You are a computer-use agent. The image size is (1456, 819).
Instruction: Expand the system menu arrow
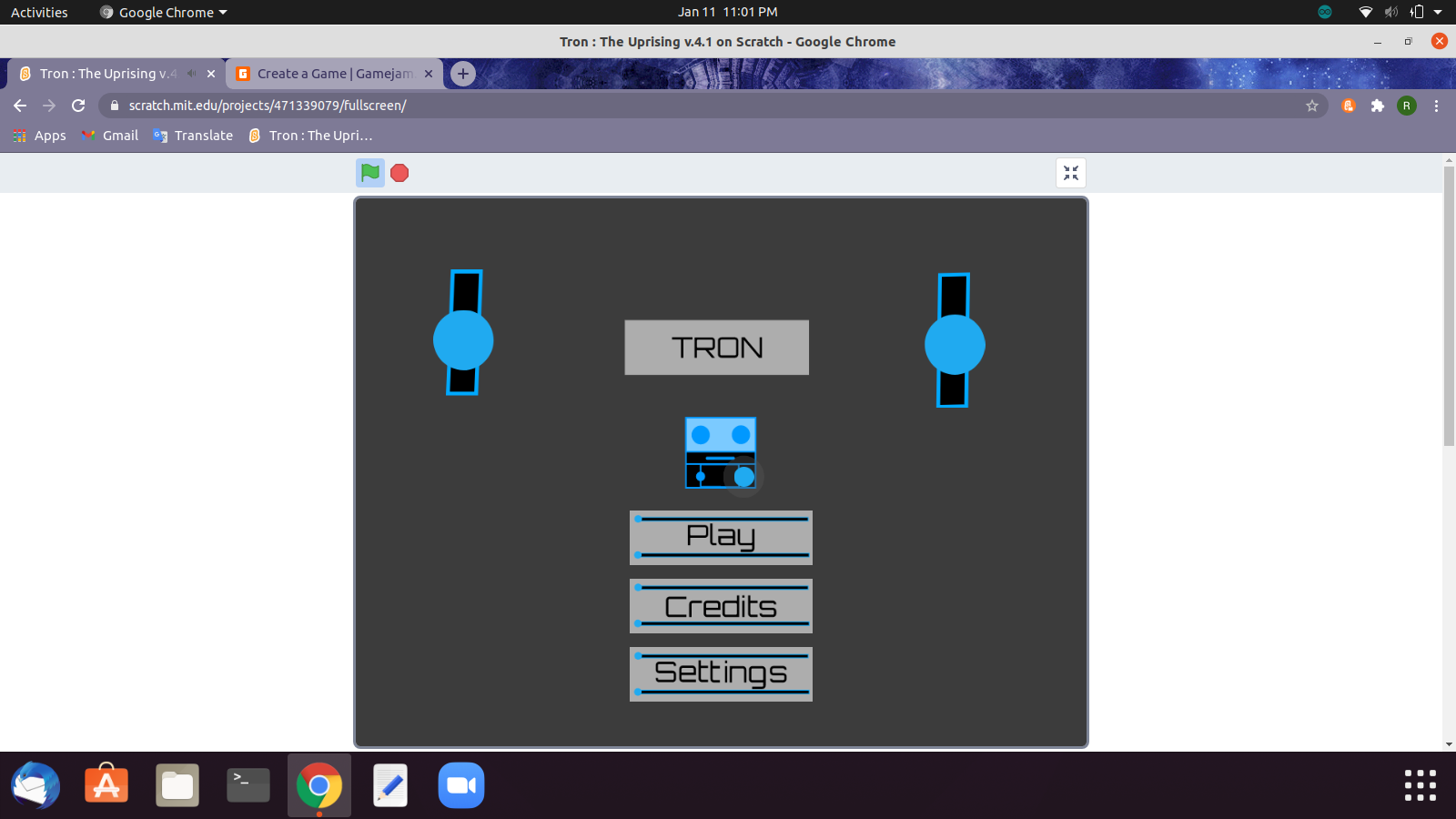[1438, 12]
